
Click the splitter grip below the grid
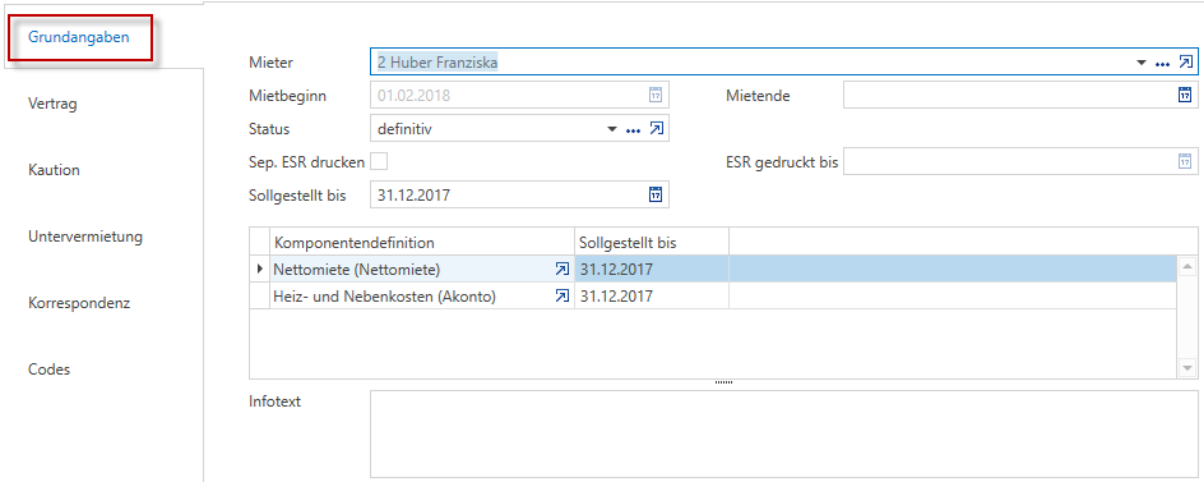(x=724, y=383)
